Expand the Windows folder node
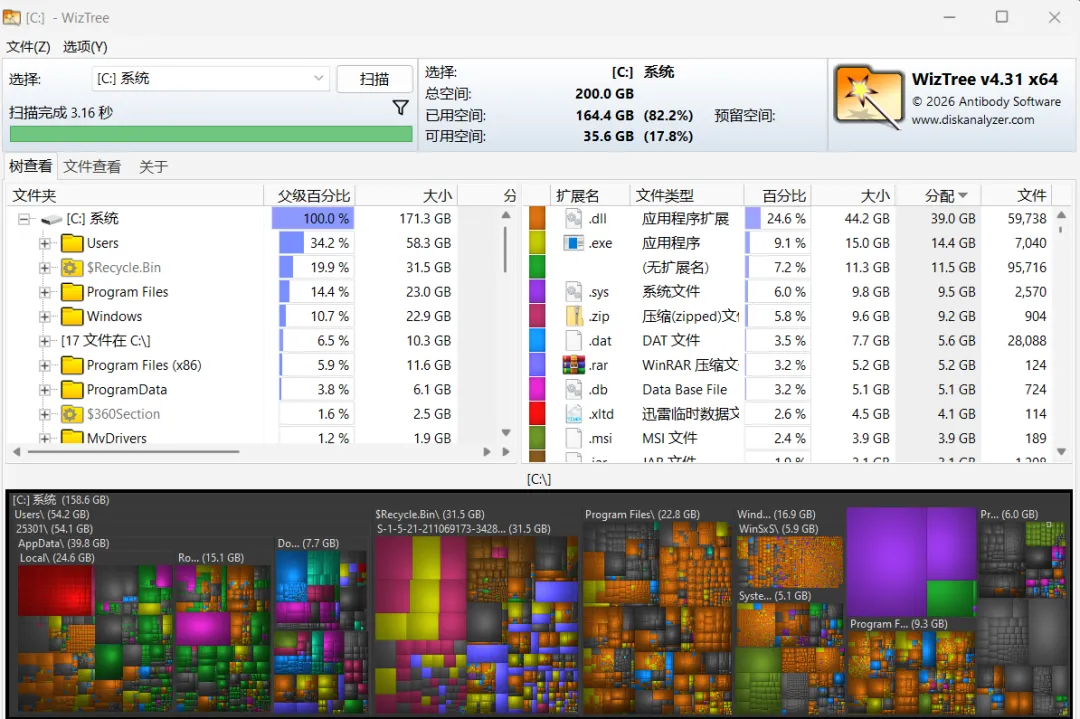Image resolution: width=1080 pixels, height=719 pixels. point(45,316)
